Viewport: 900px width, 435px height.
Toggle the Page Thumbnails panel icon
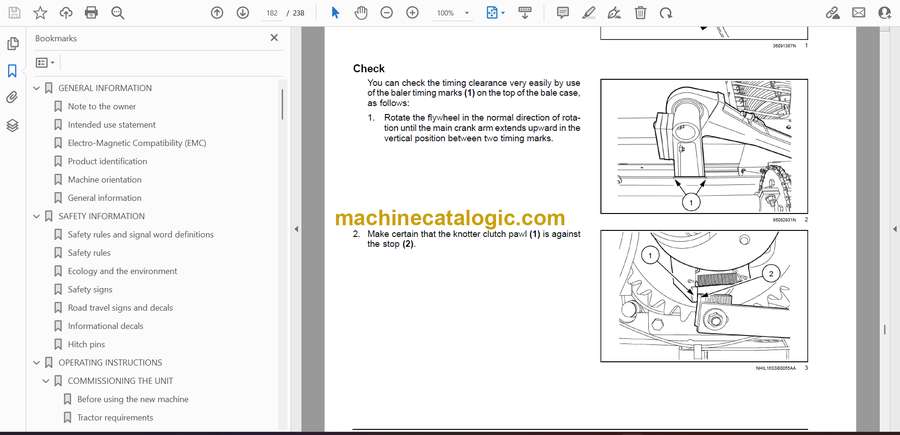pyautogui.click(x=12, y=44)
